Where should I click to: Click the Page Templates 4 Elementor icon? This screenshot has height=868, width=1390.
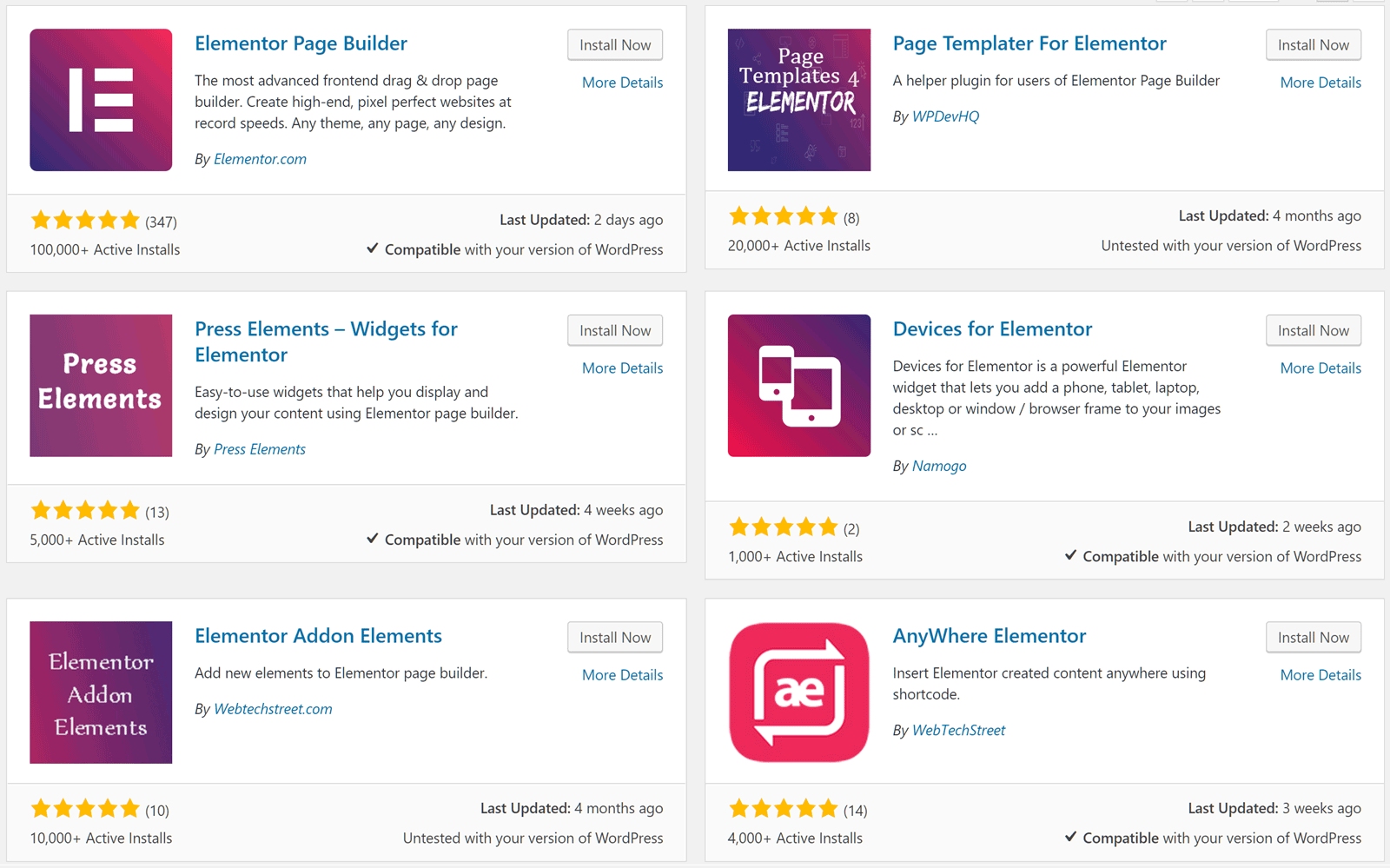798,100
